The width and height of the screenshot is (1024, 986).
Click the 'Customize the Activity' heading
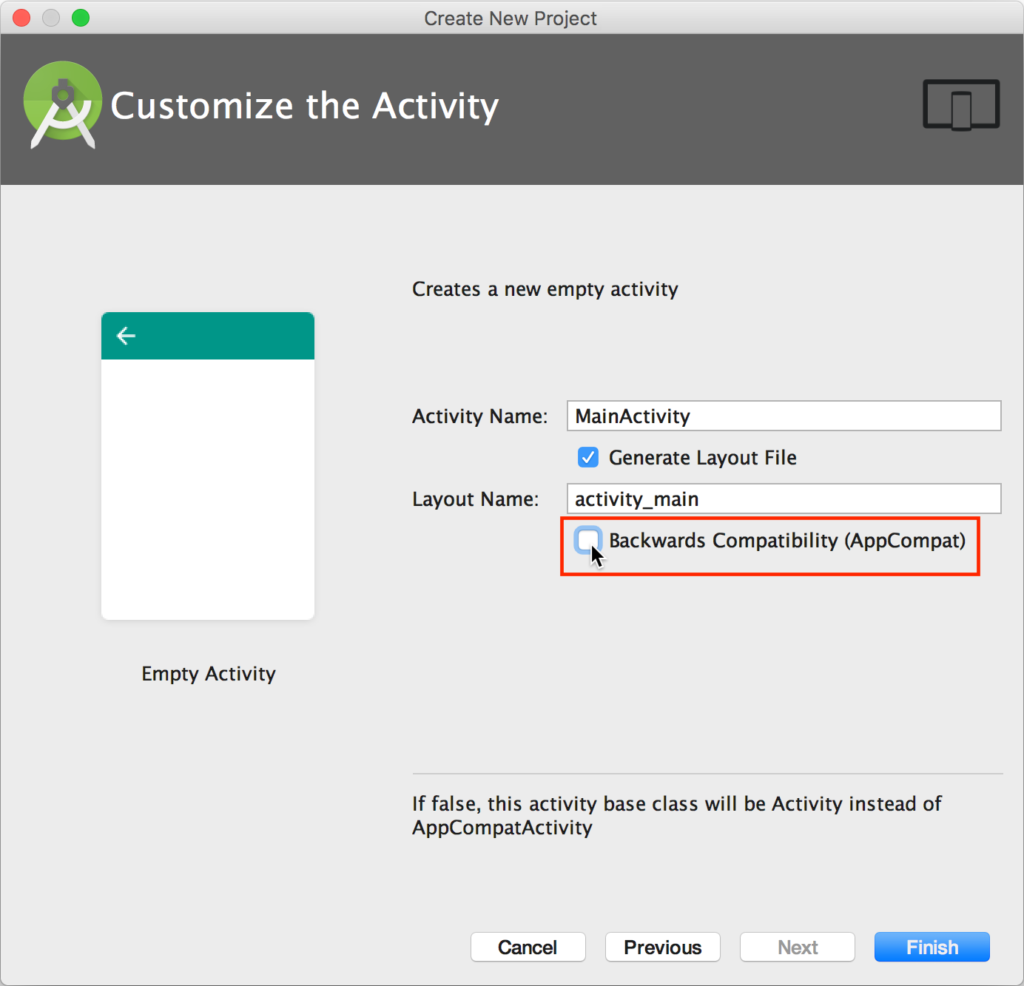tap(304, 106)
